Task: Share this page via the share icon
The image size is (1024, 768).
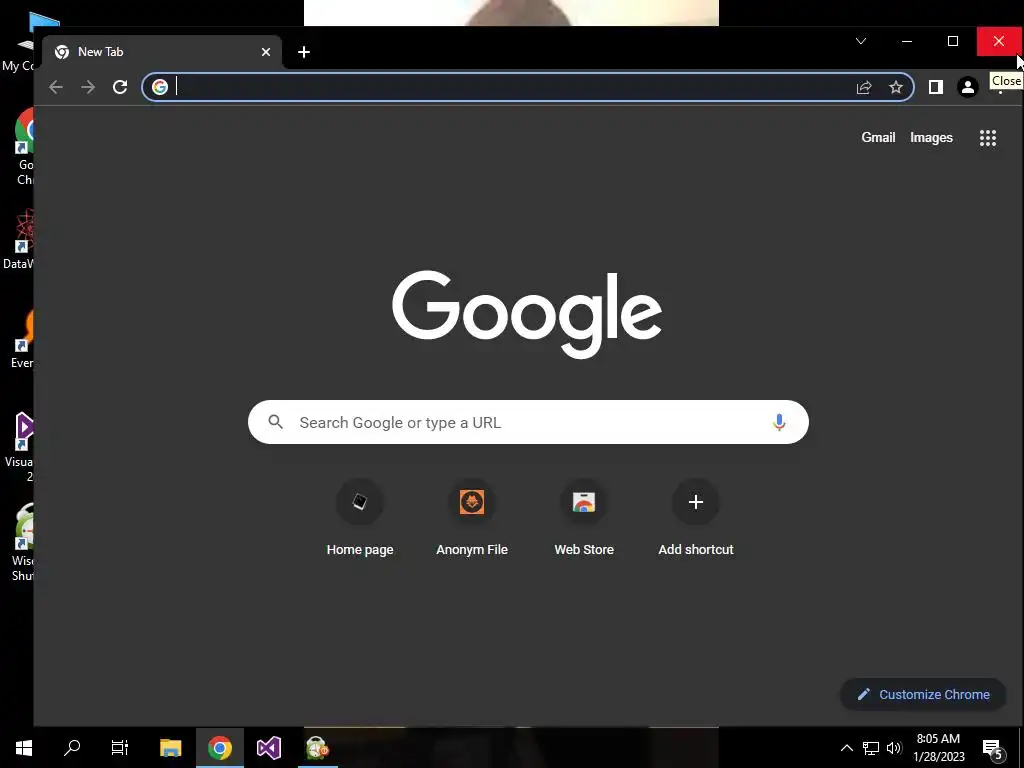Action: 864,87
